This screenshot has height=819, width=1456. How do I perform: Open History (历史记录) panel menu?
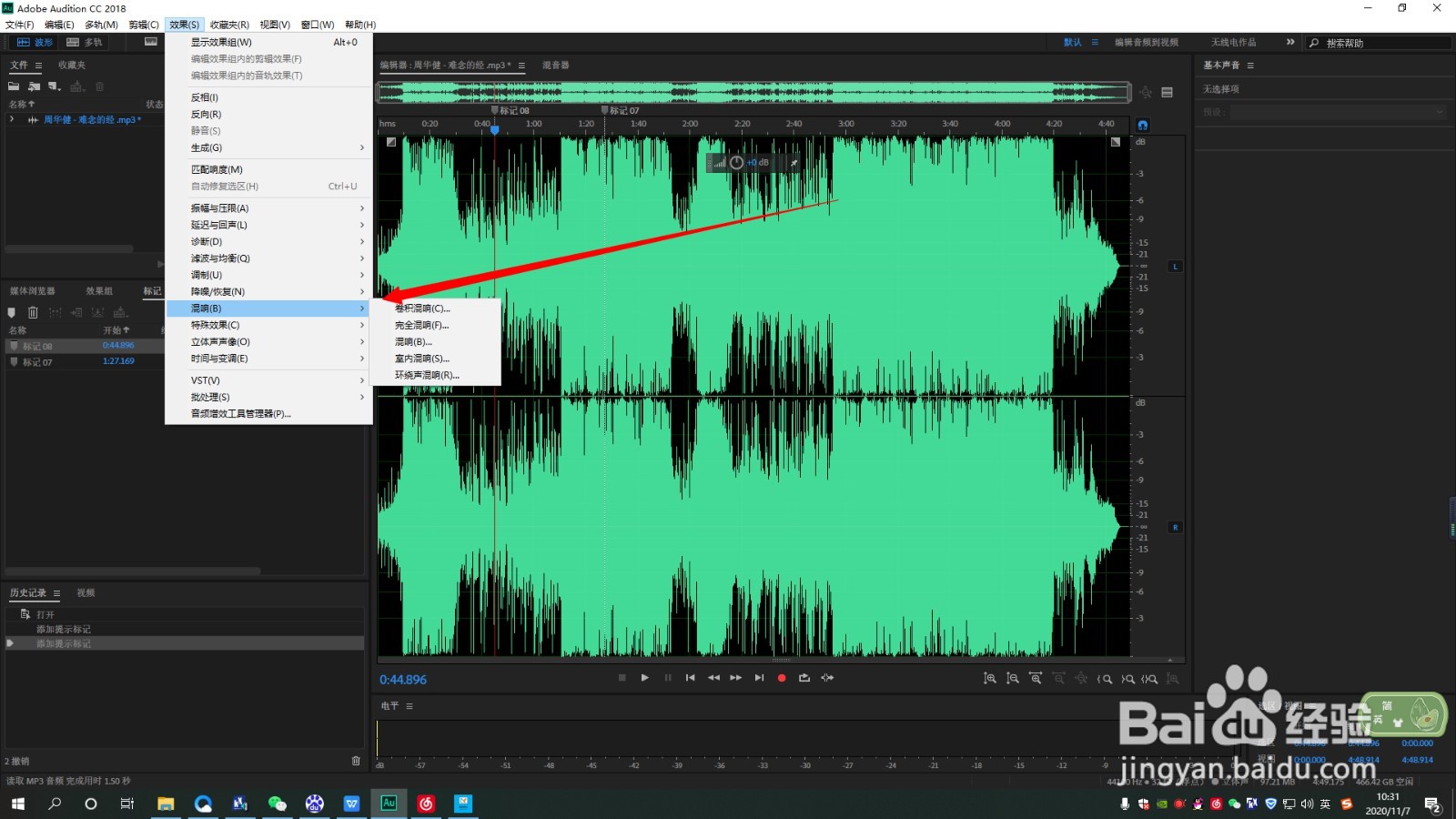(56, 593)
